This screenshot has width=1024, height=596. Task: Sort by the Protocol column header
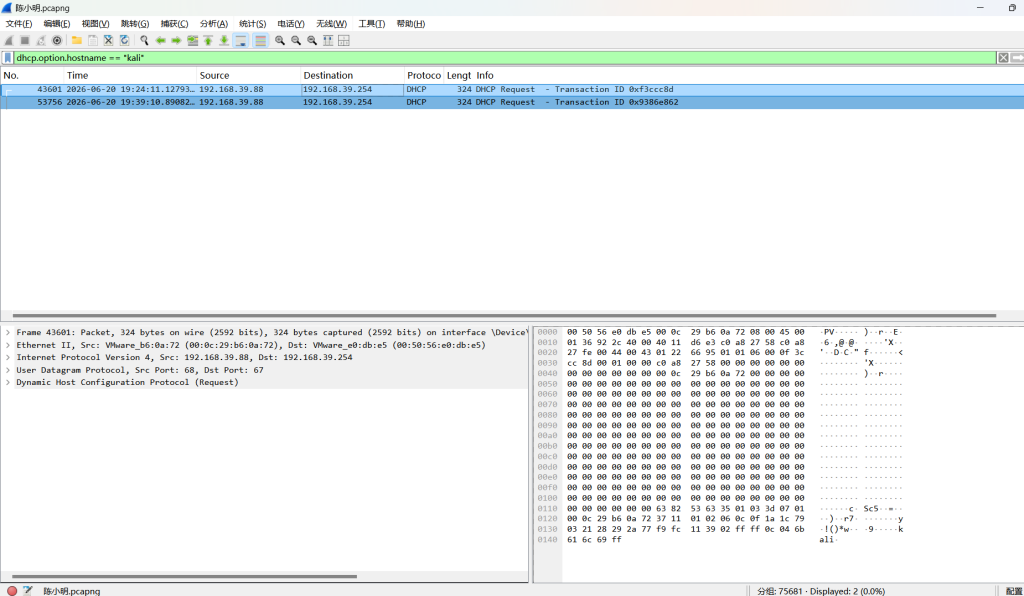424,75
